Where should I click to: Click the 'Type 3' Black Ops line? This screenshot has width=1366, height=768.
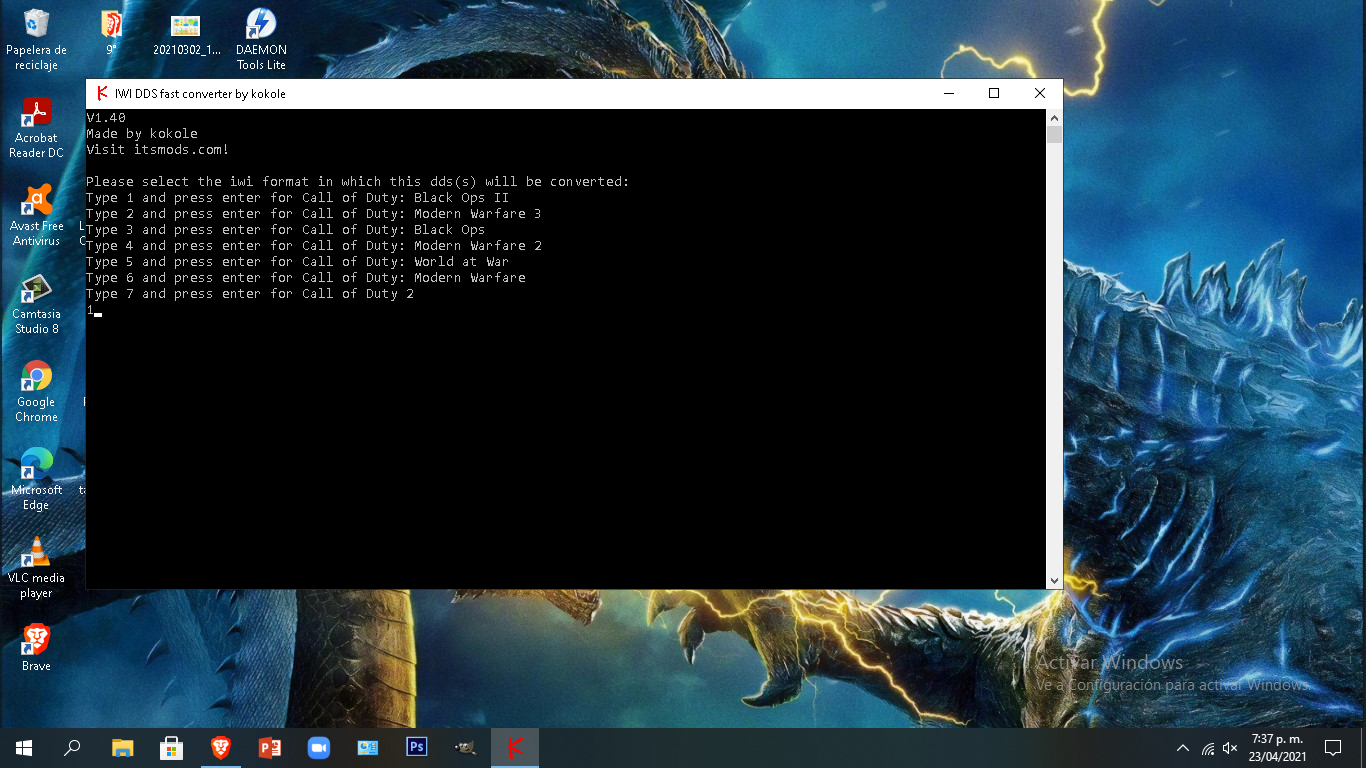click(x=286, y=230)
